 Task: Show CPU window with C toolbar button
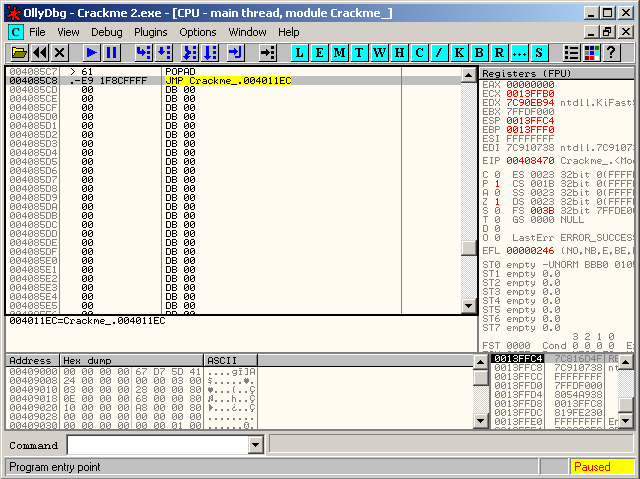pos(419,53)
